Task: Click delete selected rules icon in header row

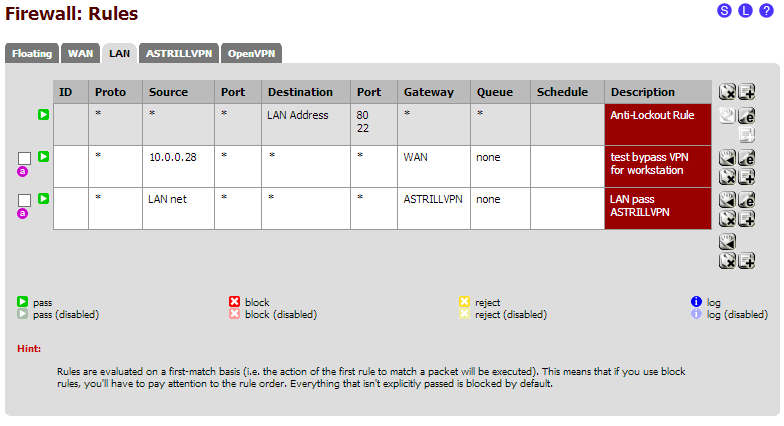Action: click(x=727, y=92)
